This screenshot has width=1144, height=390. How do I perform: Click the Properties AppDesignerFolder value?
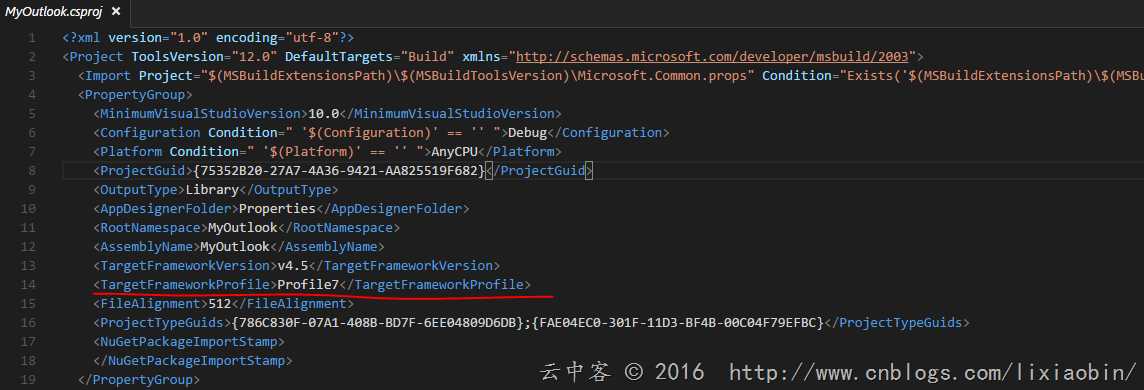pos(277,208)
